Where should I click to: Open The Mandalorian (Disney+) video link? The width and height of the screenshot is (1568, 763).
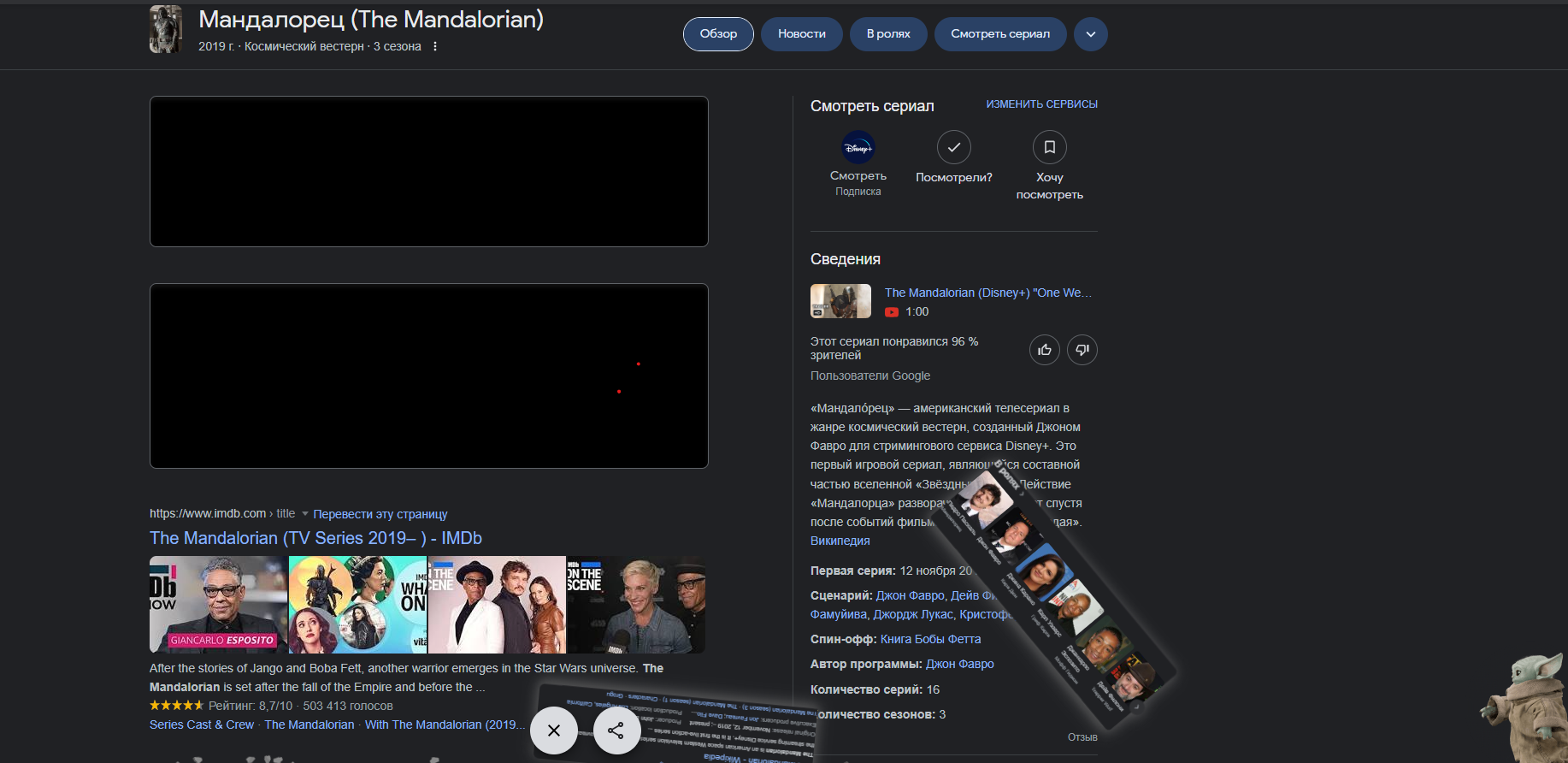(988, 293)
